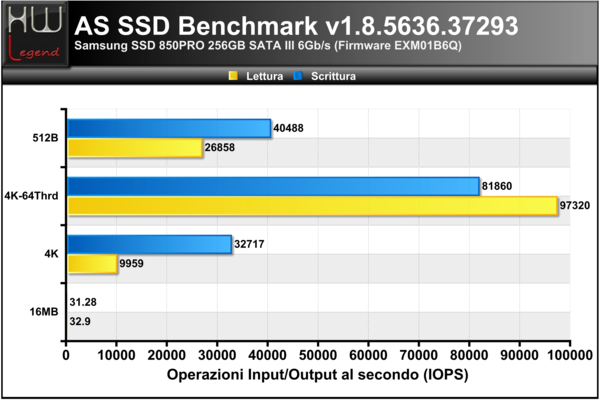Viewport: 600px width, 400px height.
Task: Click the 512B yellow read bar
Action: click(135, 148)
